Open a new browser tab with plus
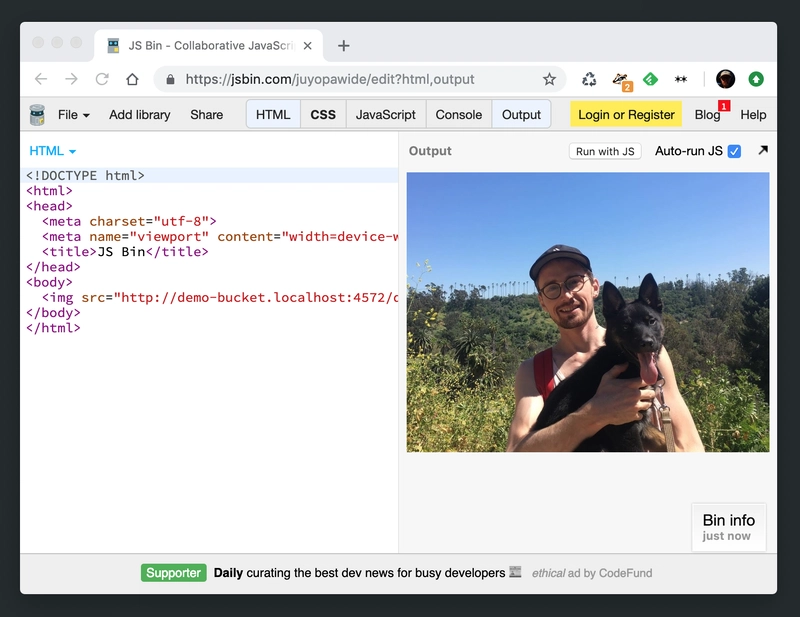This screenshot has width=800, height=617. [343, 46]
